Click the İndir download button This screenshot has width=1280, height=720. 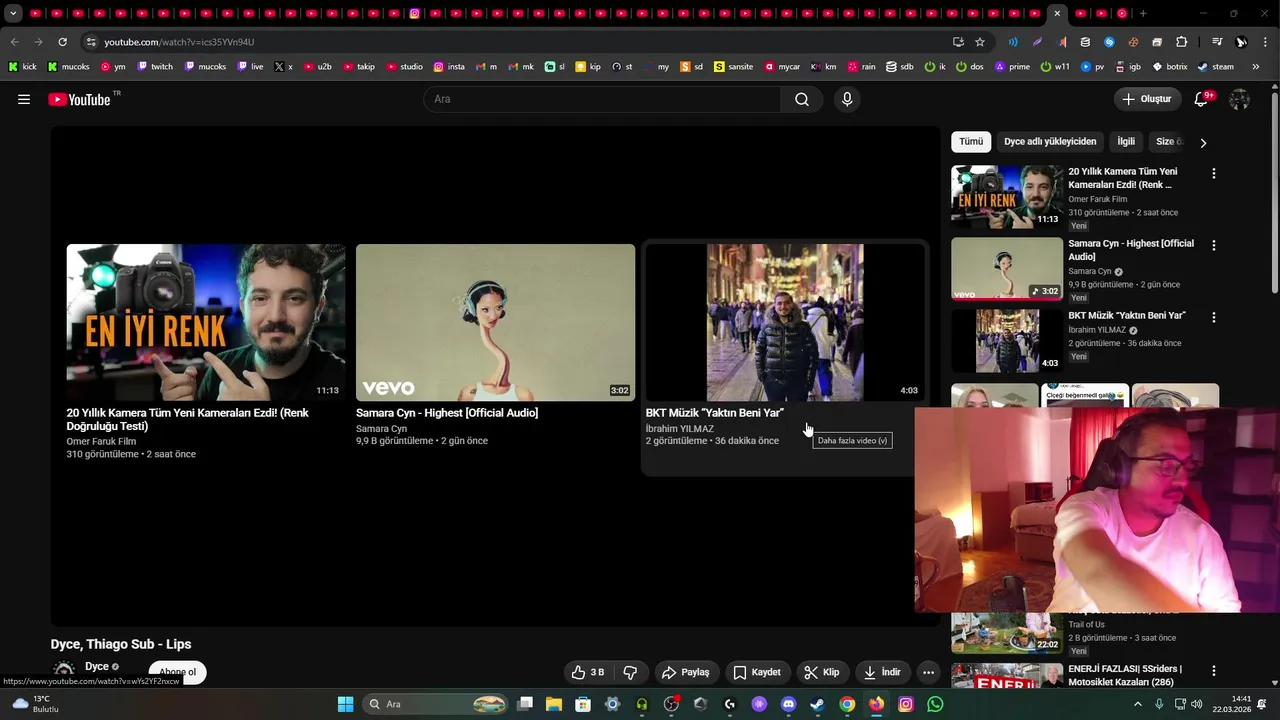tap(883, 672)
